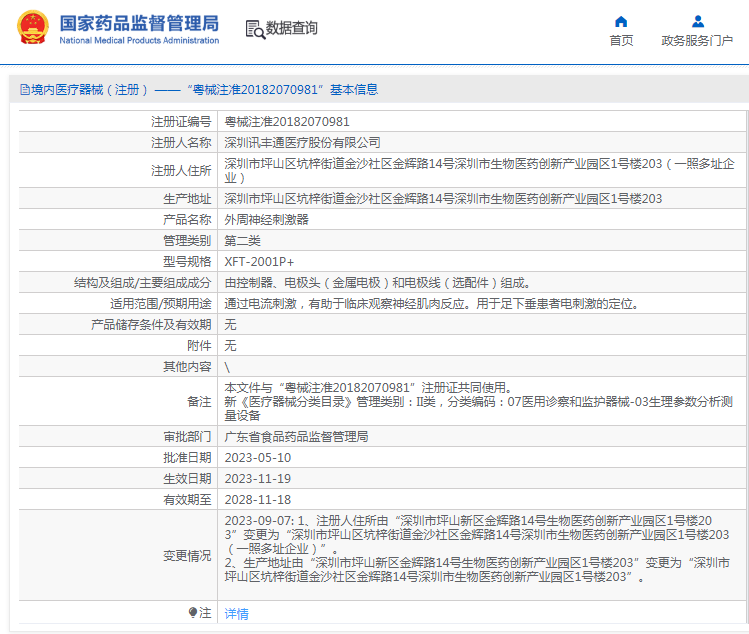Click the 备注 remarks text
749x634 pixels.
[479, 402]
